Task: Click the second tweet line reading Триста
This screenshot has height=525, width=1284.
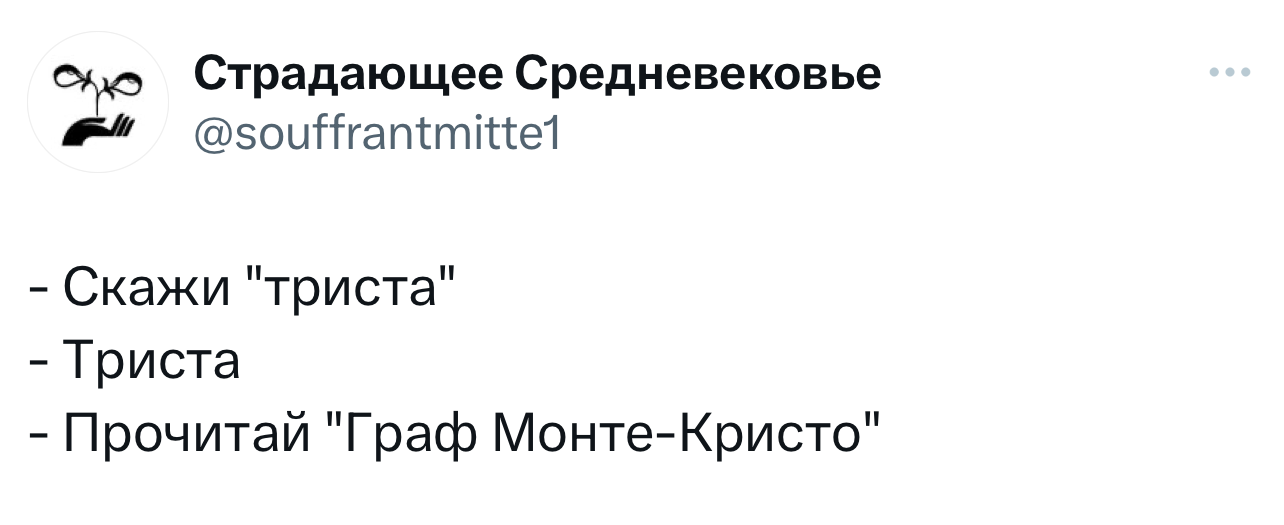Action: click(x=135, y=363)
